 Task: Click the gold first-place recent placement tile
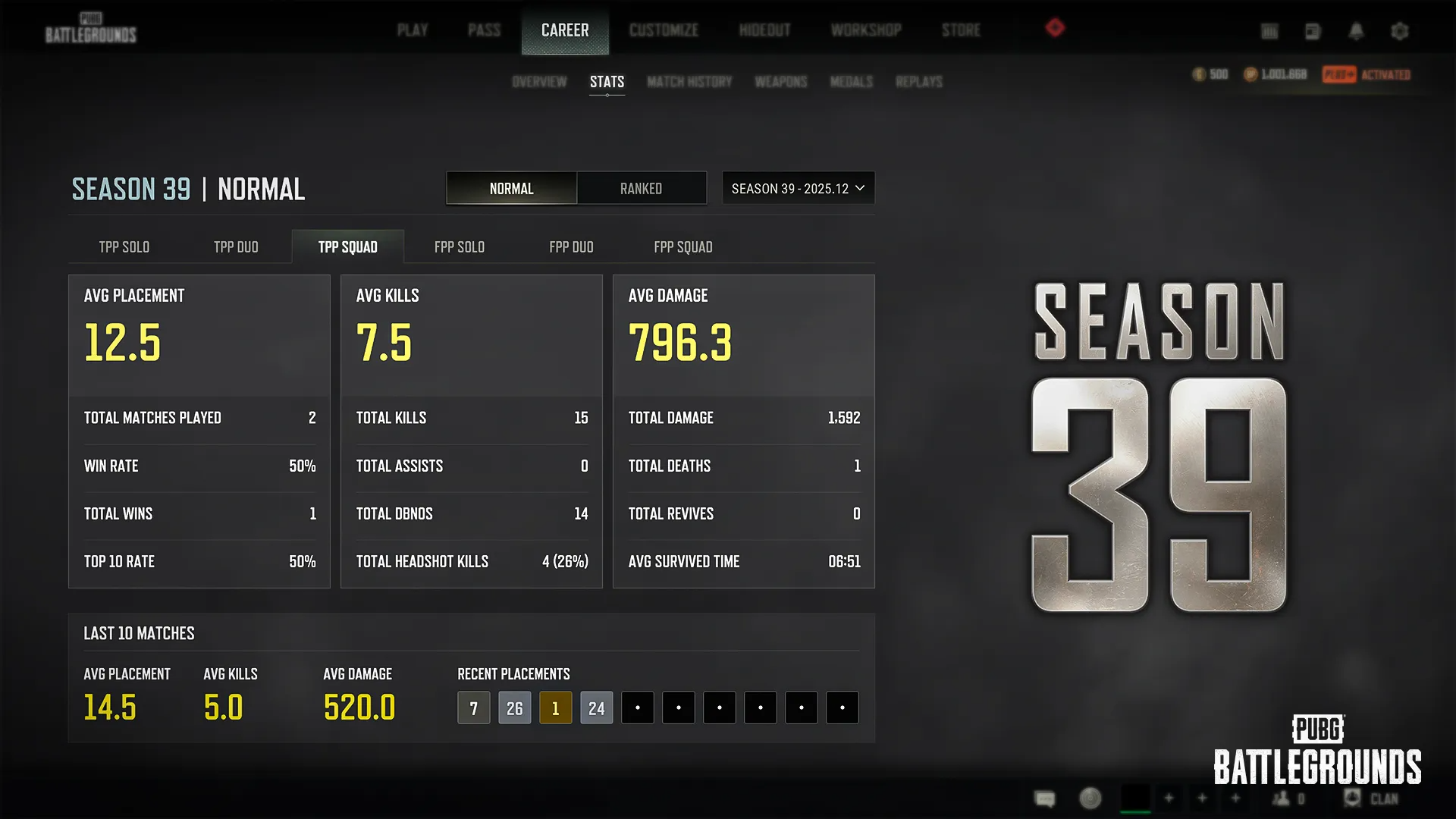coord(555,708)
